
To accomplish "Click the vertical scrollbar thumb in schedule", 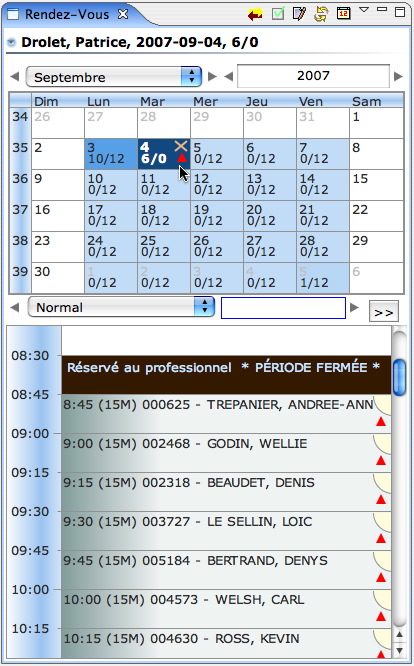I will 399,377.
